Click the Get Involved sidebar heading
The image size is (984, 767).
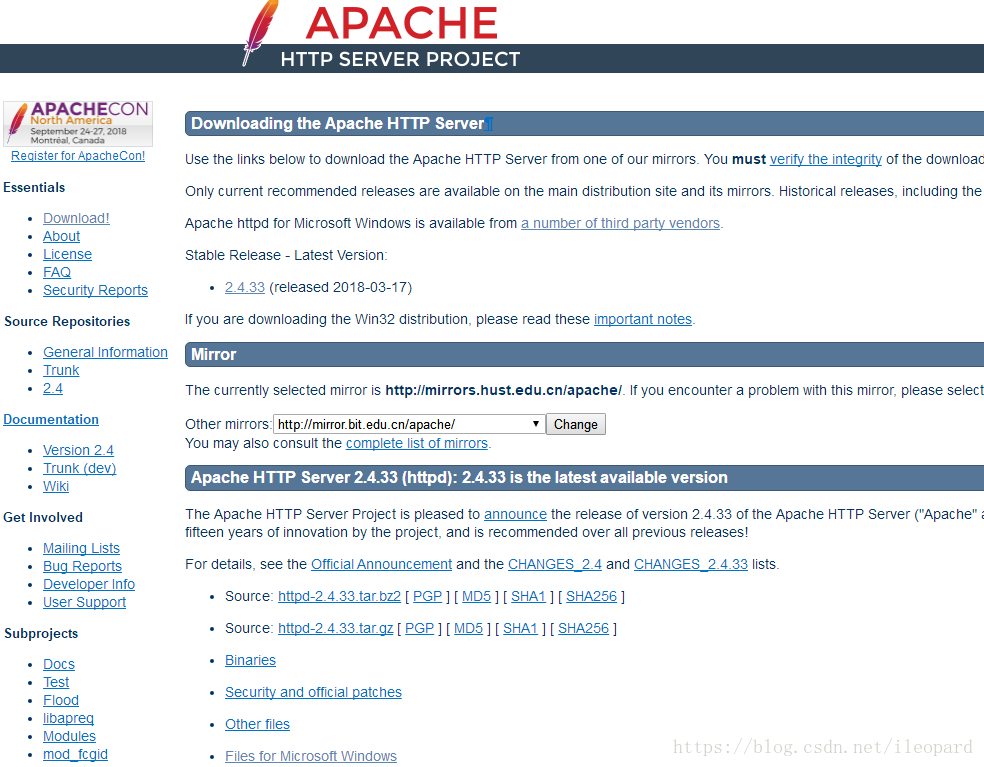click(43, 517)
